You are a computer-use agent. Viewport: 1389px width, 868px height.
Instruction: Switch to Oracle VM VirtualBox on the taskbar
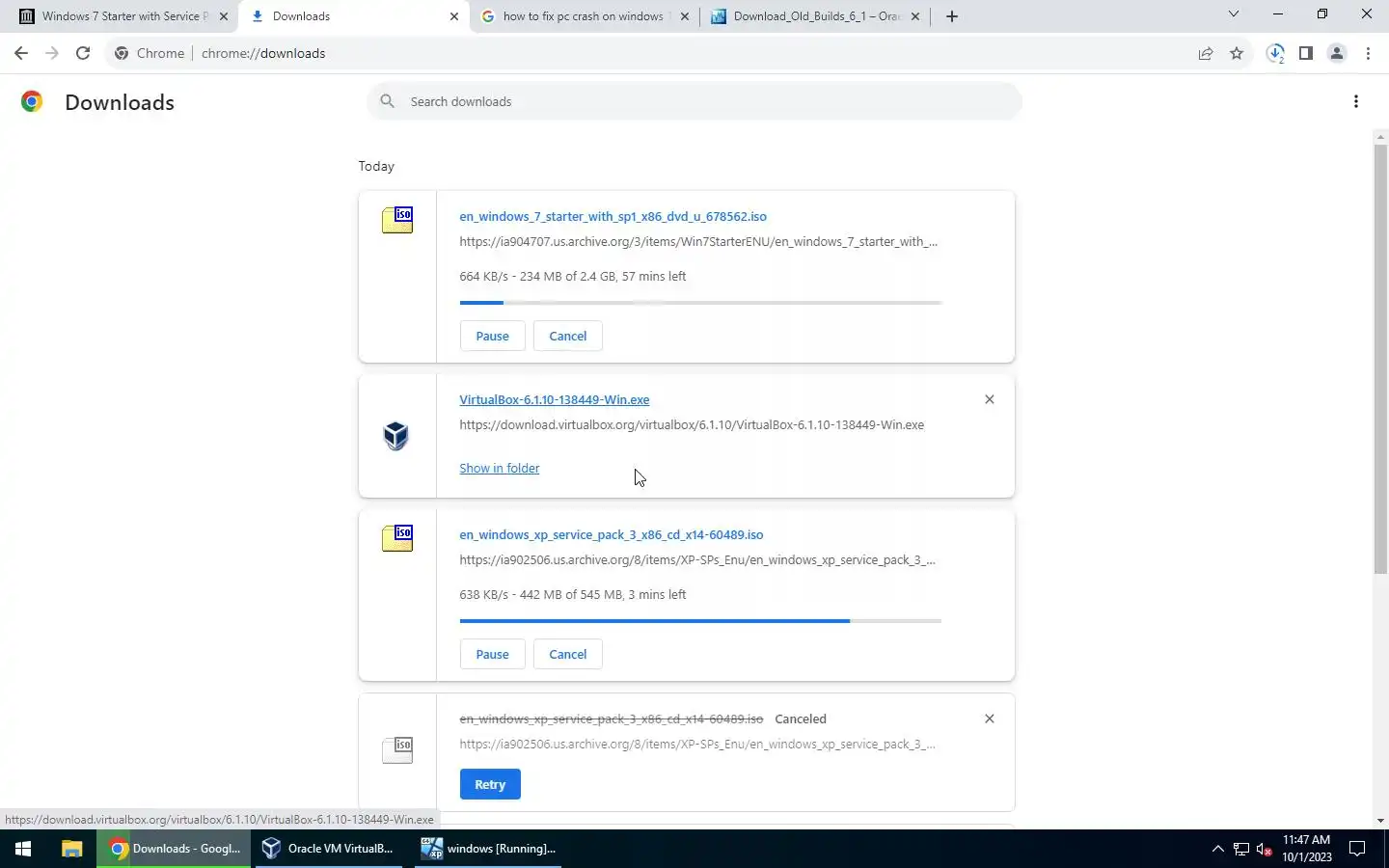coord(329,849)
